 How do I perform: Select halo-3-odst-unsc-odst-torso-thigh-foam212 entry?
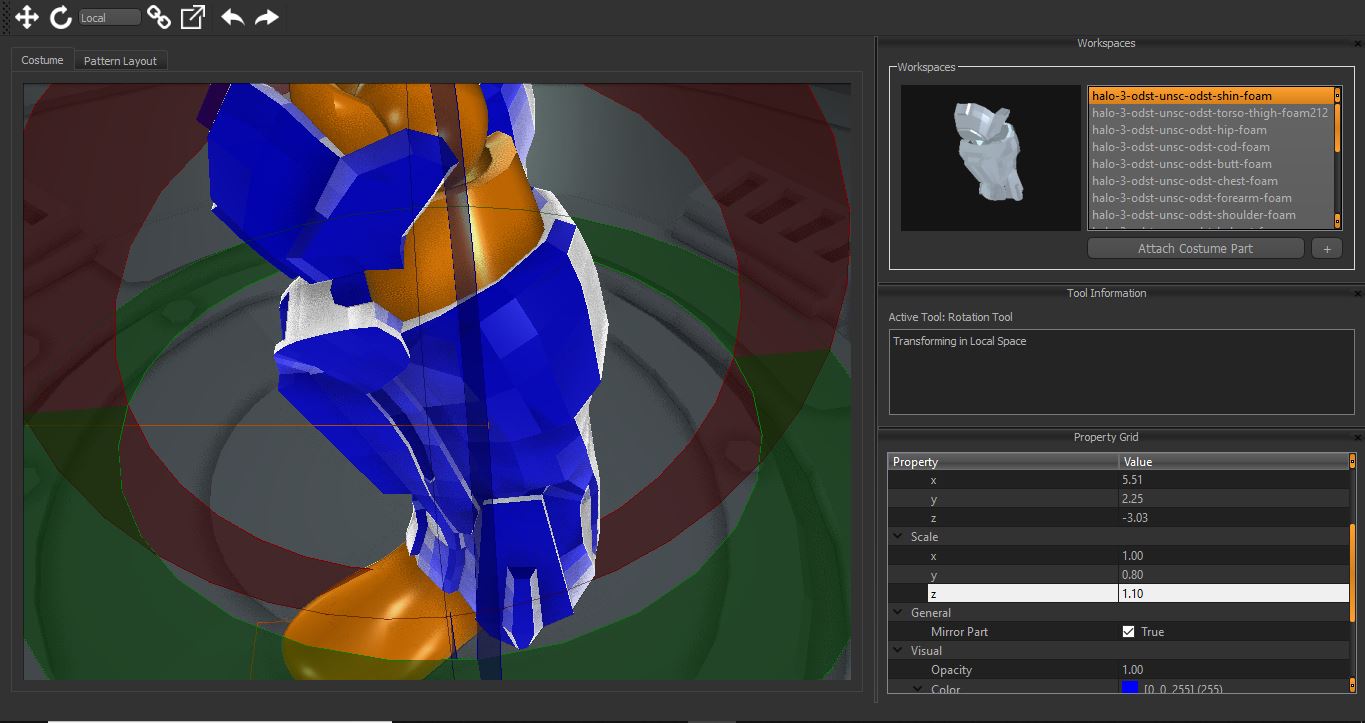(x=1210, y=113)
